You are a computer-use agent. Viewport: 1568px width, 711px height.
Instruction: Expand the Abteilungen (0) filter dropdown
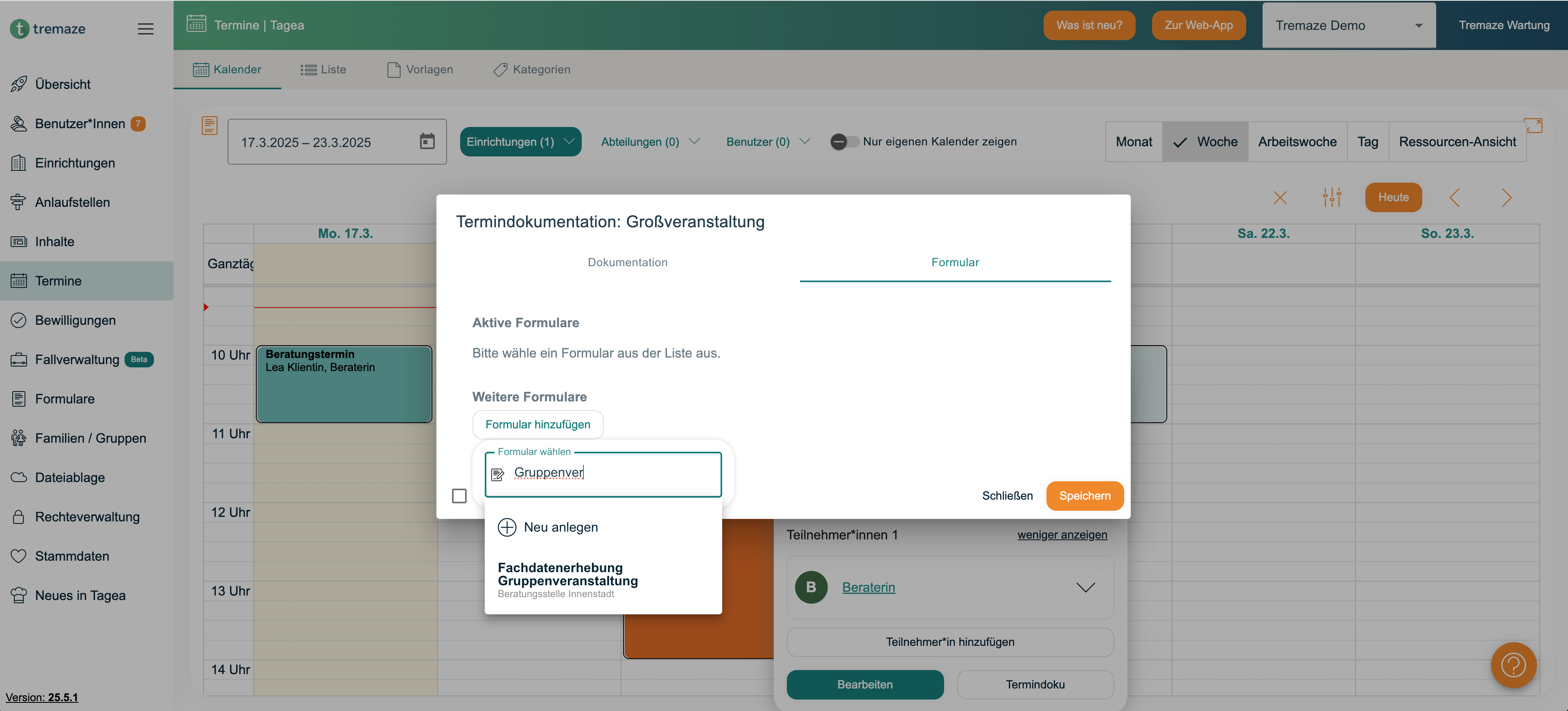click(650, 142)
